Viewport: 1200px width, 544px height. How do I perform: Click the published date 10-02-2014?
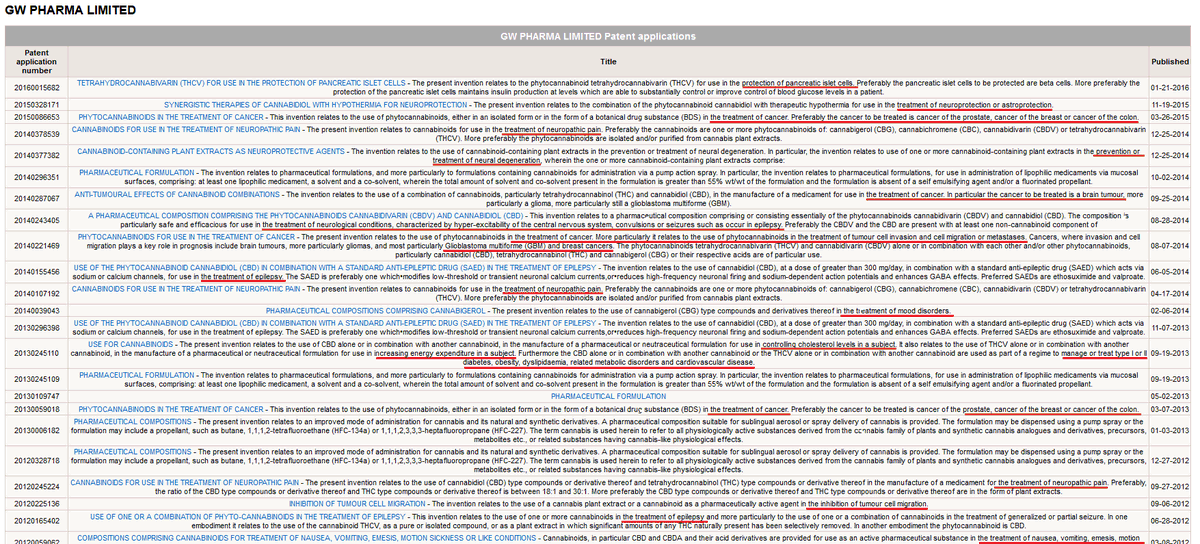coord(1170,176)
